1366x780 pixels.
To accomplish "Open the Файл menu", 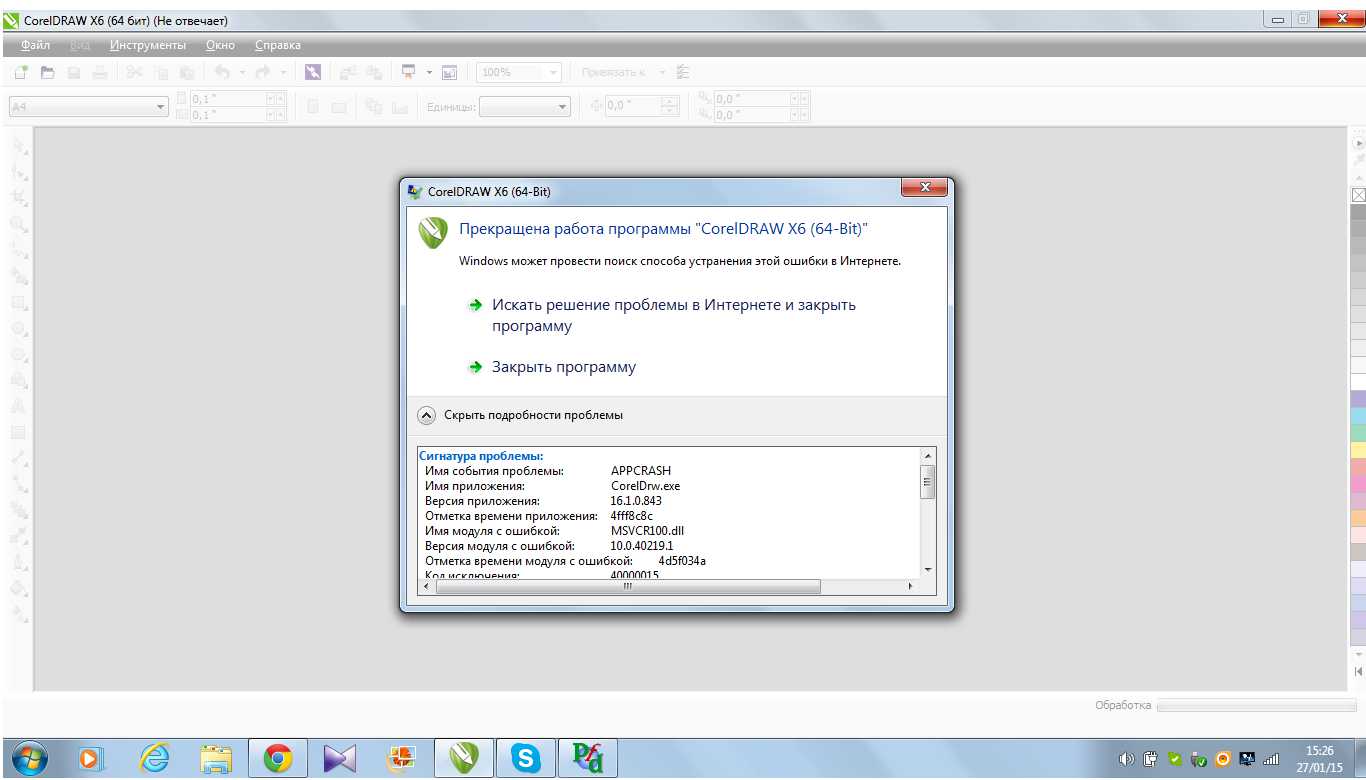I will (35, 45).
